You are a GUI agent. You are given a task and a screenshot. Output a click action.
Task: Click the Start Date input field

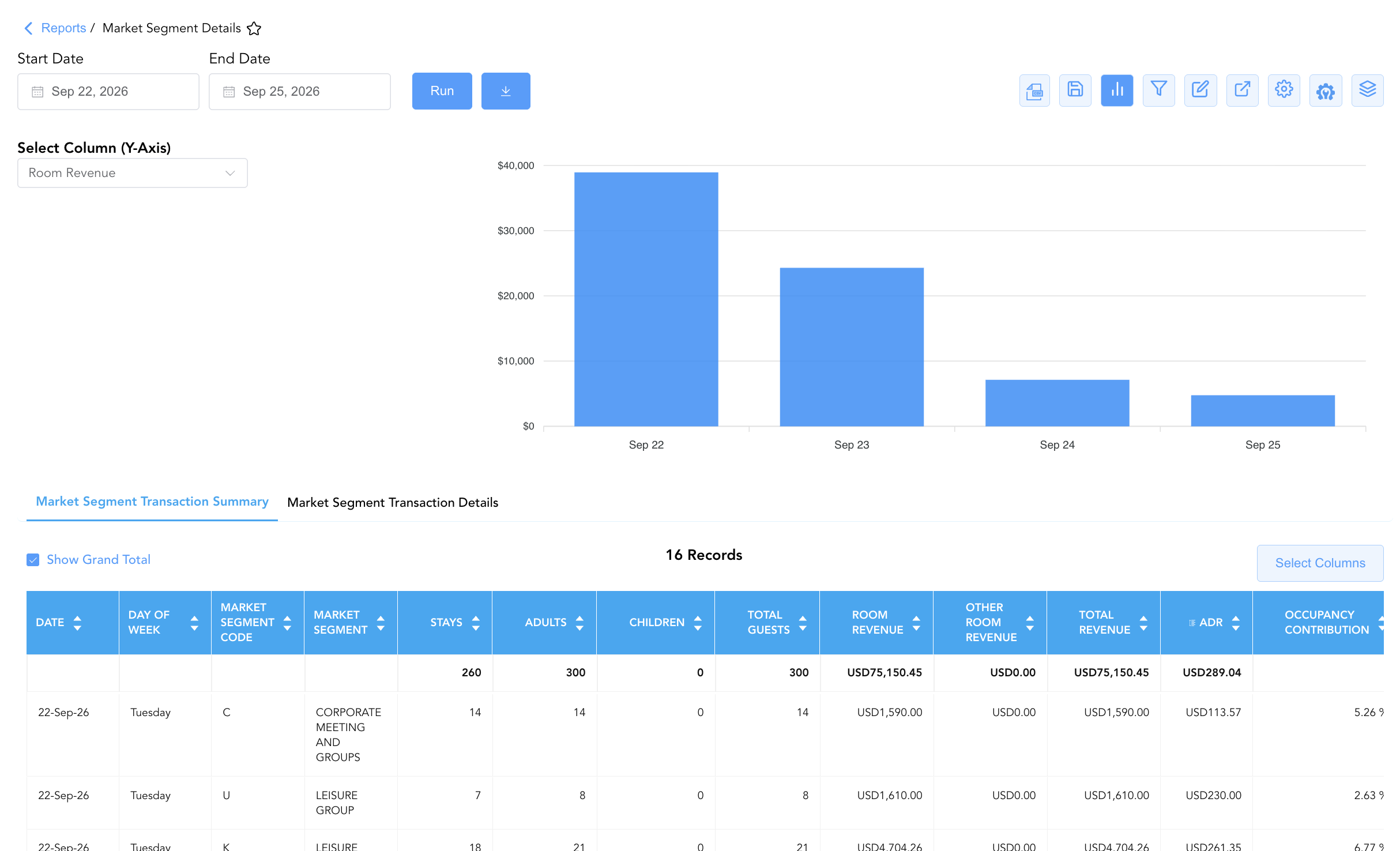click(108, 92)
